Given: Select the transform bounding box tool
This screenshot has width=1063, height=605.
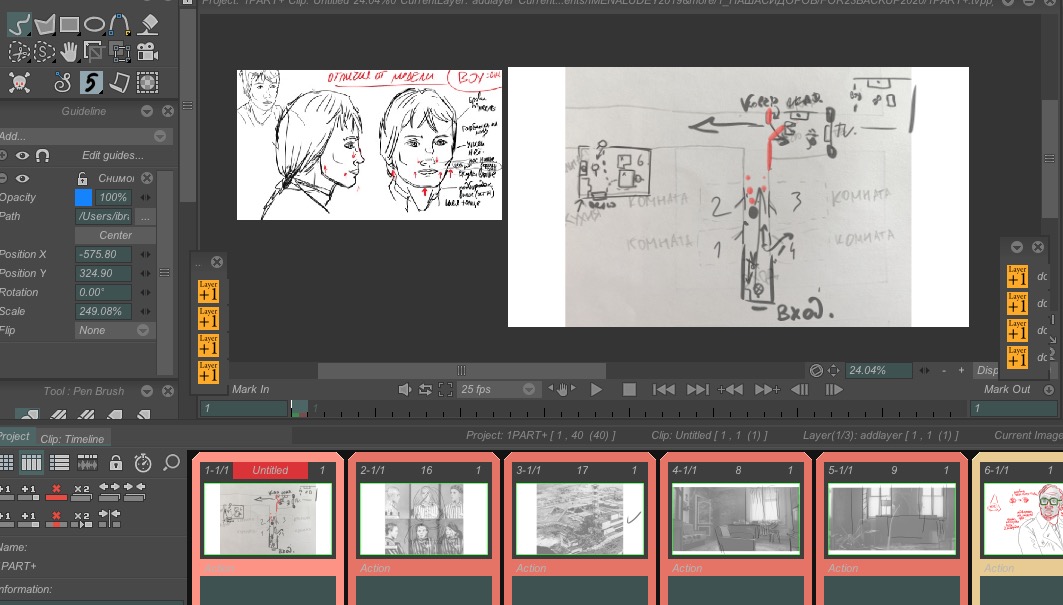Looking at the screenshot, I should pos(120,52).
